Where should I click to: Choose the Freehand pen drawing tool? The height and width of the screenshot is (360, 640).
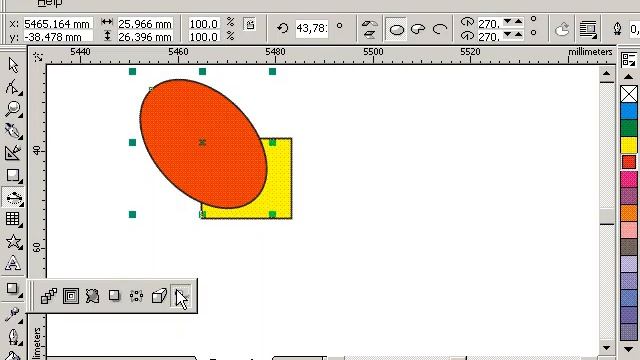pyautogui.click(x=13, y=131)
